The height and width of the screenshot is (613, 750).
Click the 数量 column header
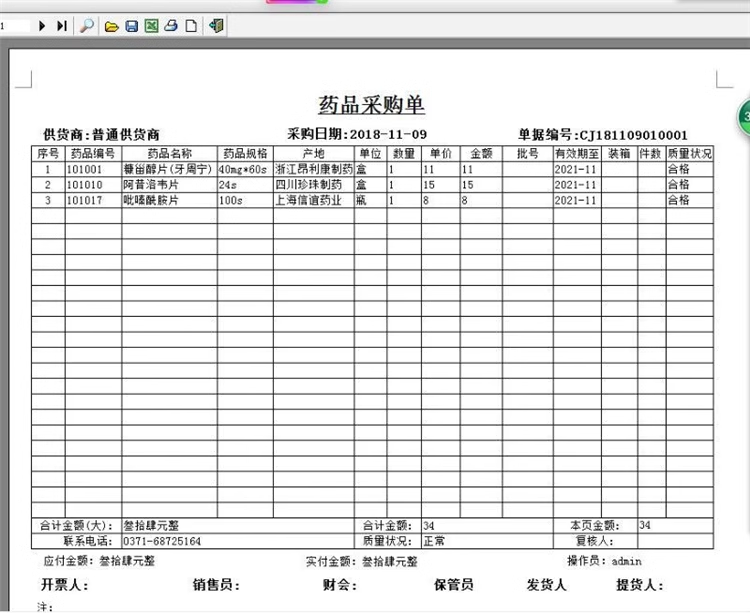pos(404,153)
